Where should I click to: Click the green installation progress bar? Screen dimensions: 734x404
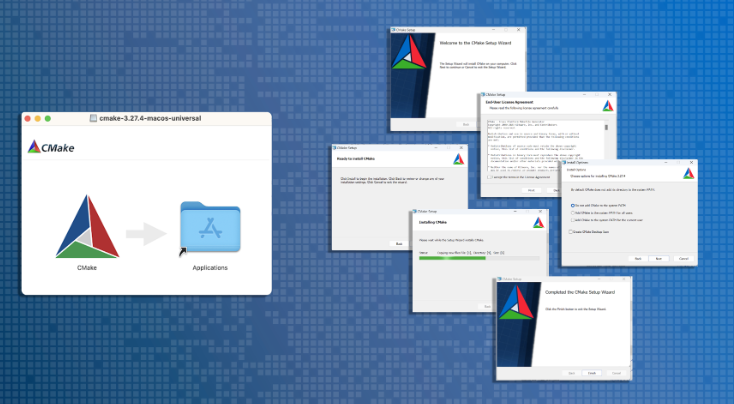(x=452, y=258)
